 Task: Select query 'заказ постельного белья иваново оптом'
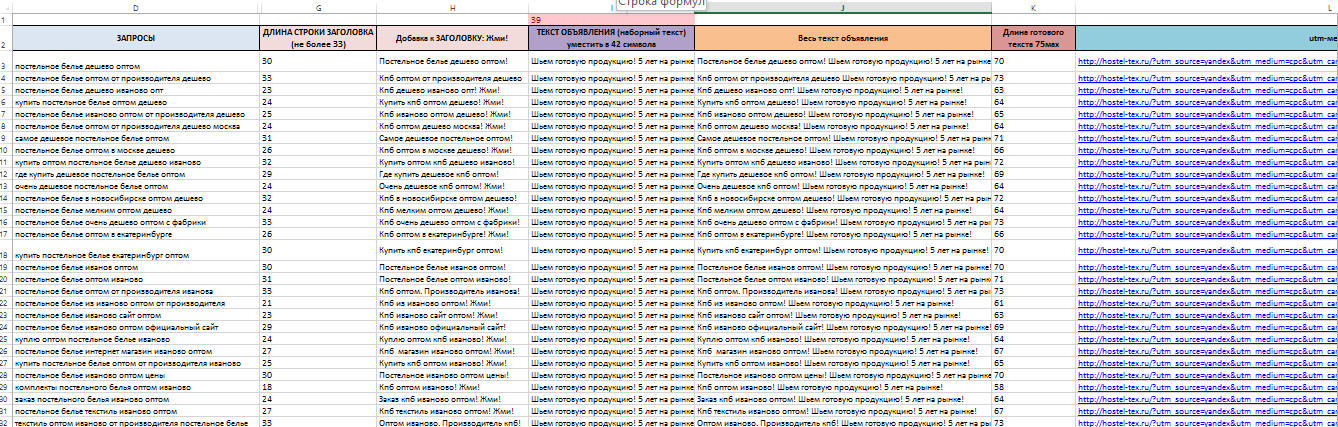tap(135, 398)
